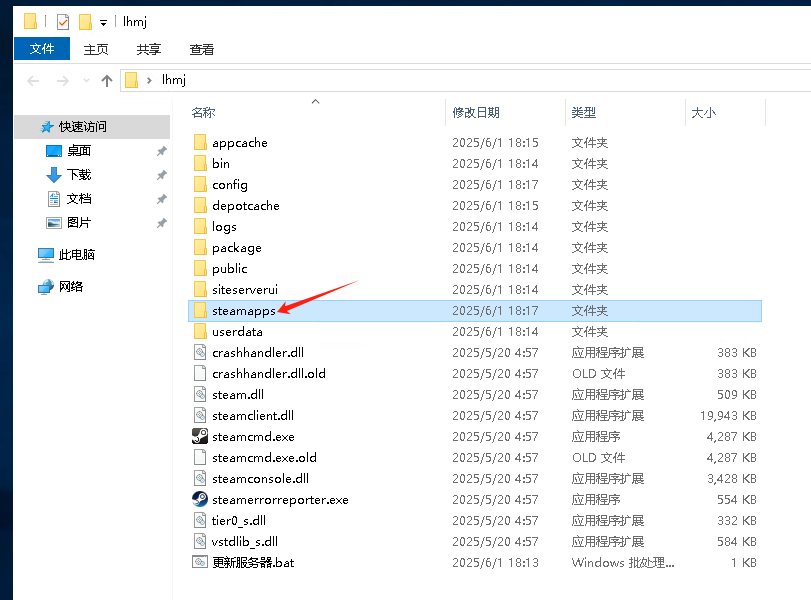The image size is (811, 600).
Task: Select the steam.dll file icon
Action: pos(200,394)
